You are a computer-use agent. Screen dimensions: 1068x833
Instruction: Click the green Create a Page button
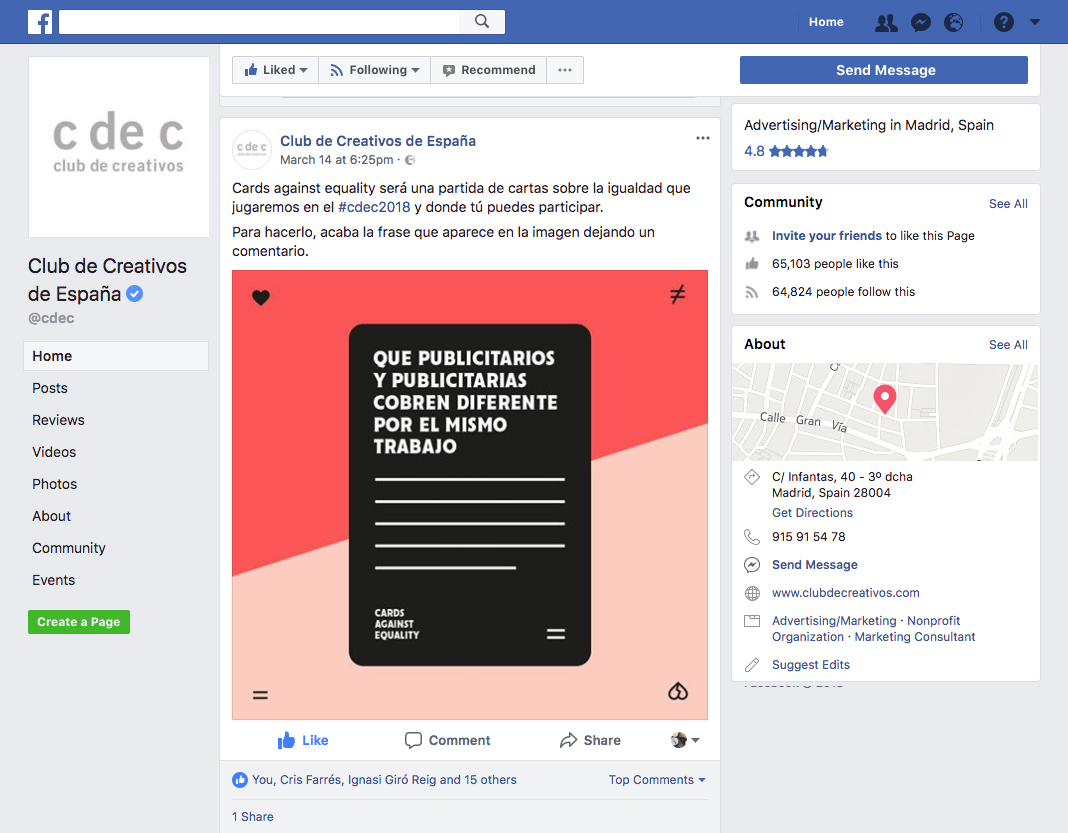pyautogui.click(x=79, y=622)
